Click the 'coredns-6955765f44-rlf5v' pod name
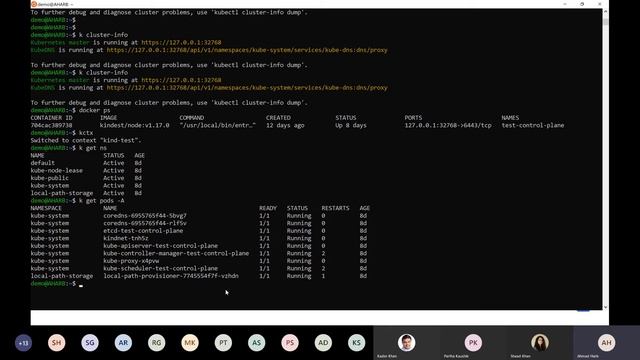 (145, 223)
